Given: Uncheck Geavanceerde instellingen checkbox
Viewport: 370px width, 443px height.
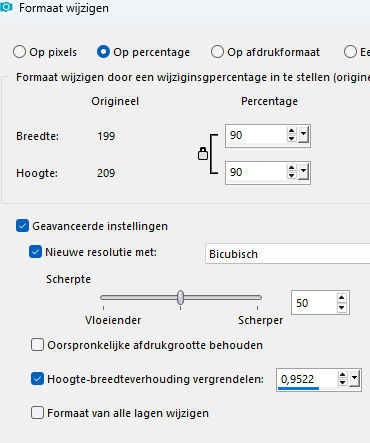Looking at the screenshot, I should [x=22, y=226].
